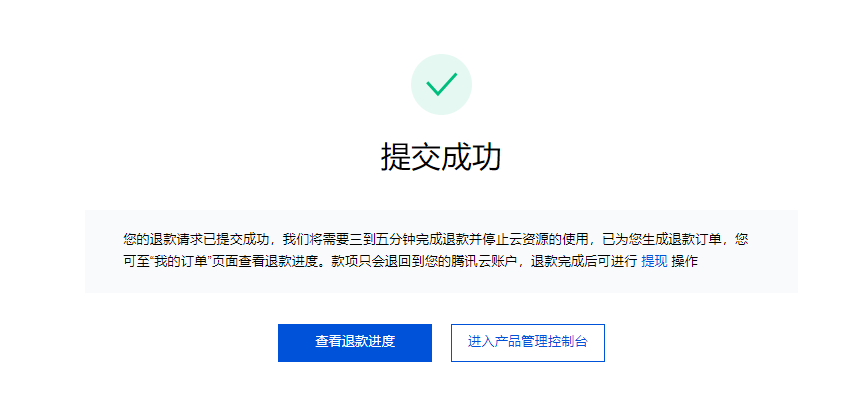Viewport: 853px width, 404px height.
Task: Go to 进入产品管理控制台 console button
Action: point(528,343)
